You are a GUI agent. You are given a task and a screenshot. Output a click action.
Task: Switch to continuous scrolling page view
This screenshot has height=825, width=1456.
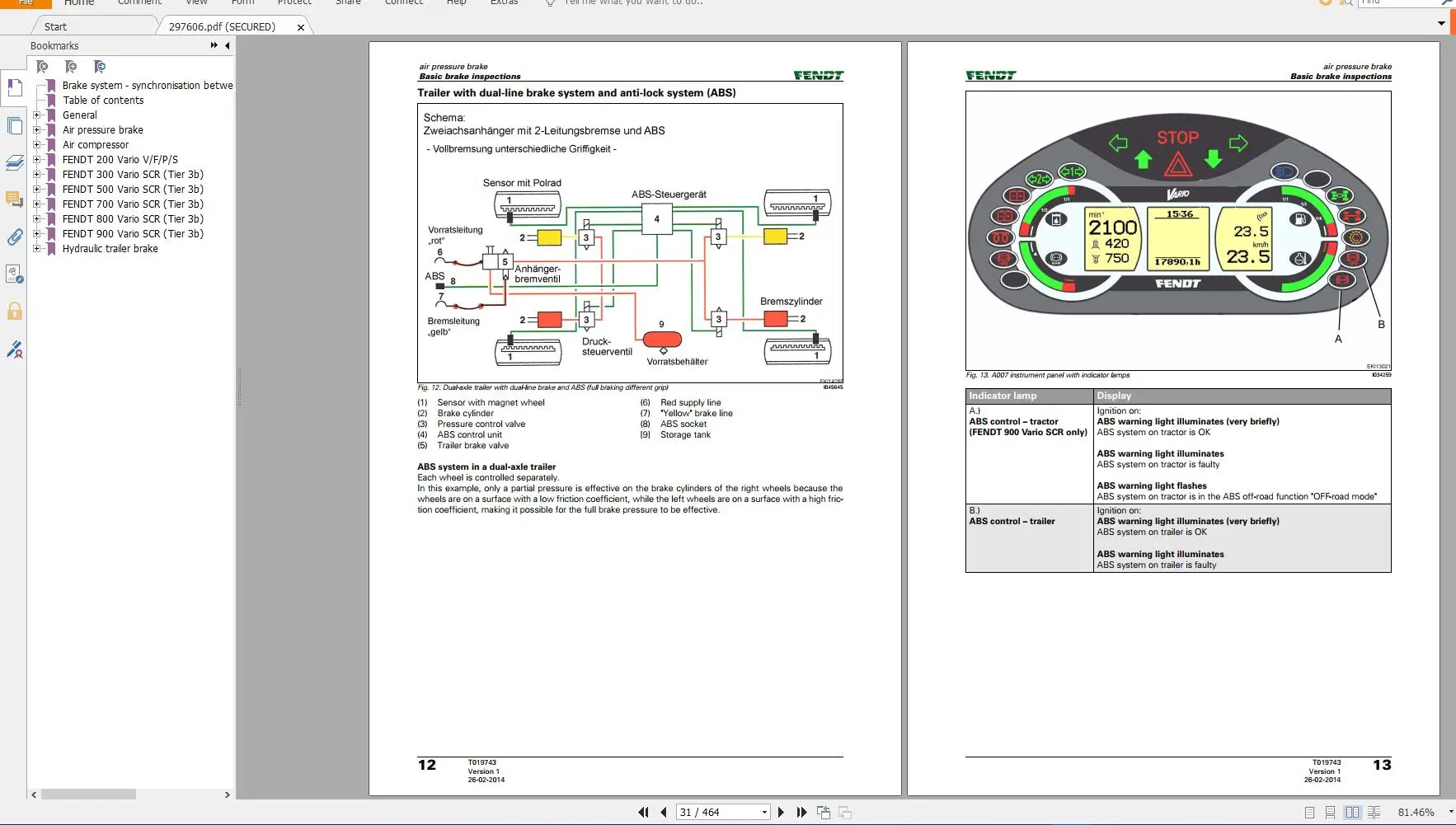[1330, 813]
